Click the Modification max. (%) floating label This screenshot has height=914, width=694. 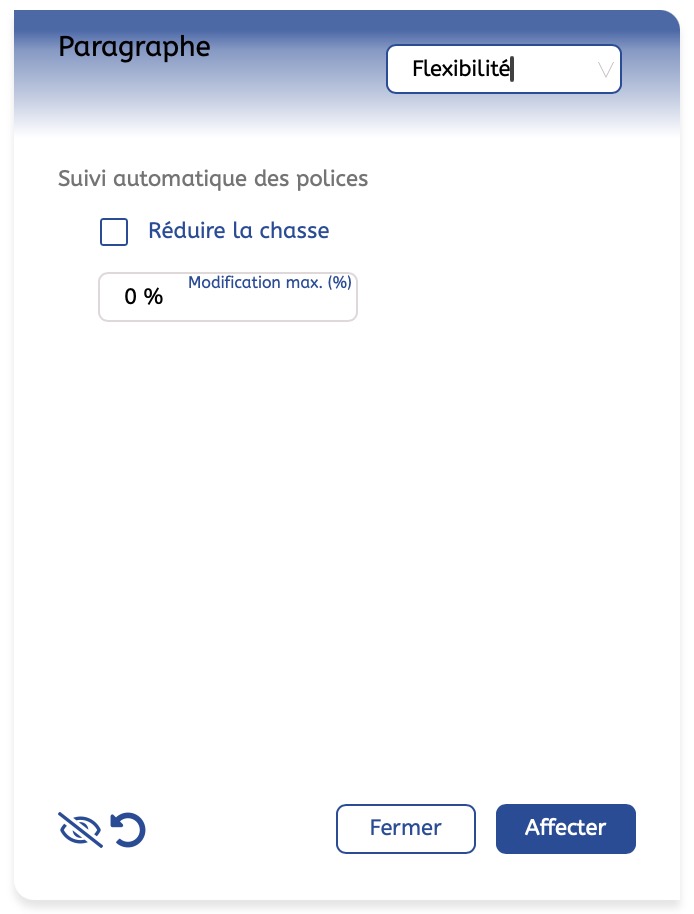click(269, 283)
